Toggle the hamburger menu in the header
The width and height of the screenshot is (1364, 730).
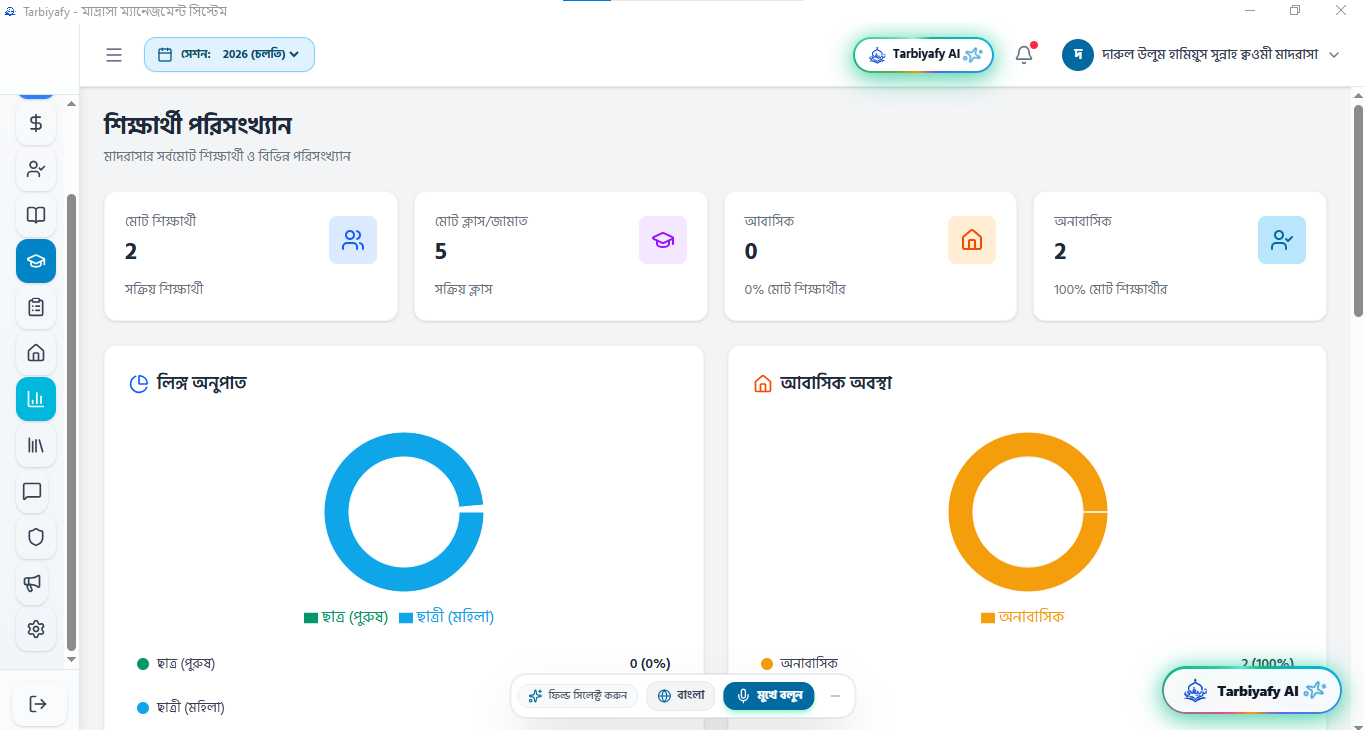tap(114, 55)
